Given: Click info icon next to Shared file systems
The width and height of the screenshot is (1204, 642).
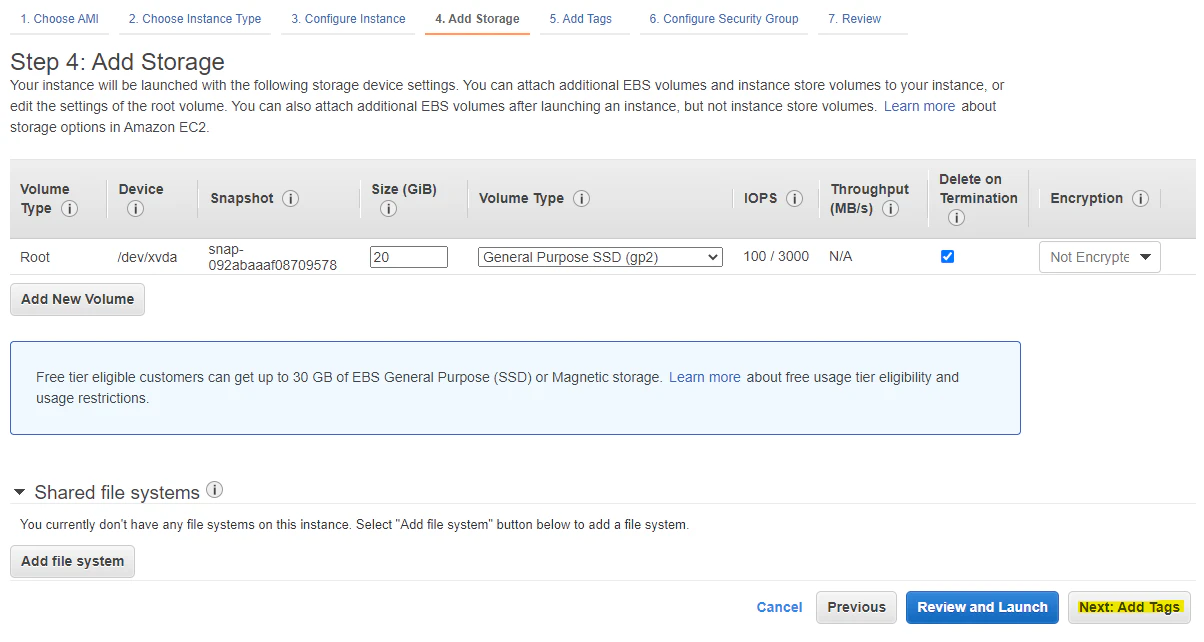Looking at the screenshot, I should coord(214,490).
